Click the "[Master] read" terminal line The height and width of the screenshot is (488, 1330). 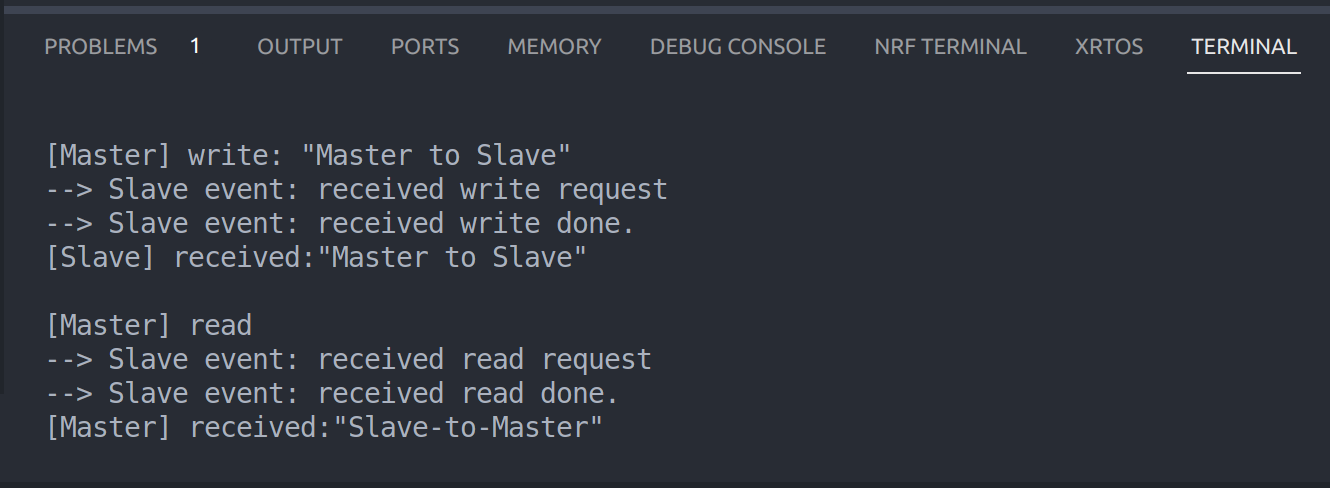tap(149, 326)
